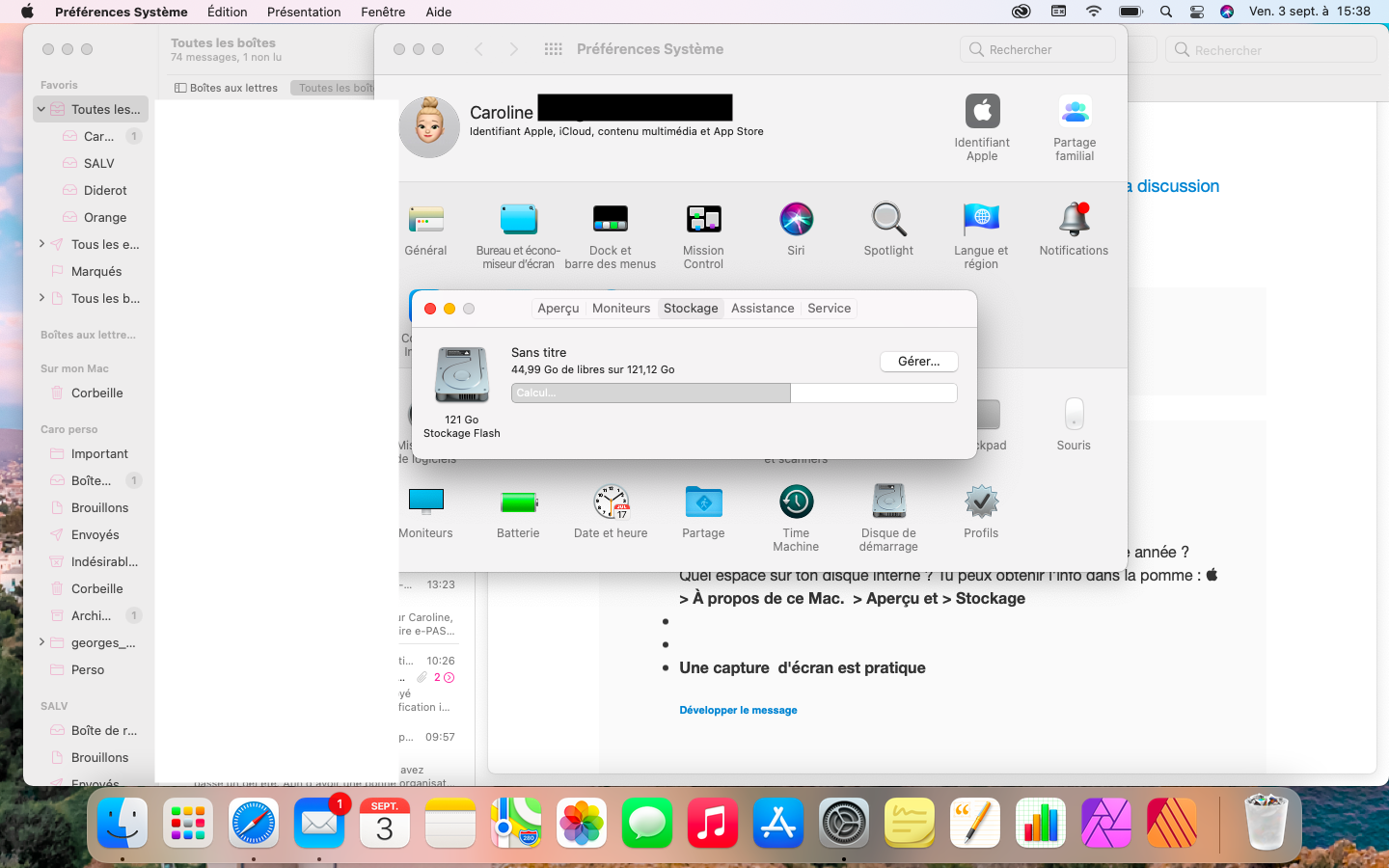The height and width of the screenshot is (868, 1389).
Task: Open Indésirabl... folder in Mail
Action: pos(90,561)
